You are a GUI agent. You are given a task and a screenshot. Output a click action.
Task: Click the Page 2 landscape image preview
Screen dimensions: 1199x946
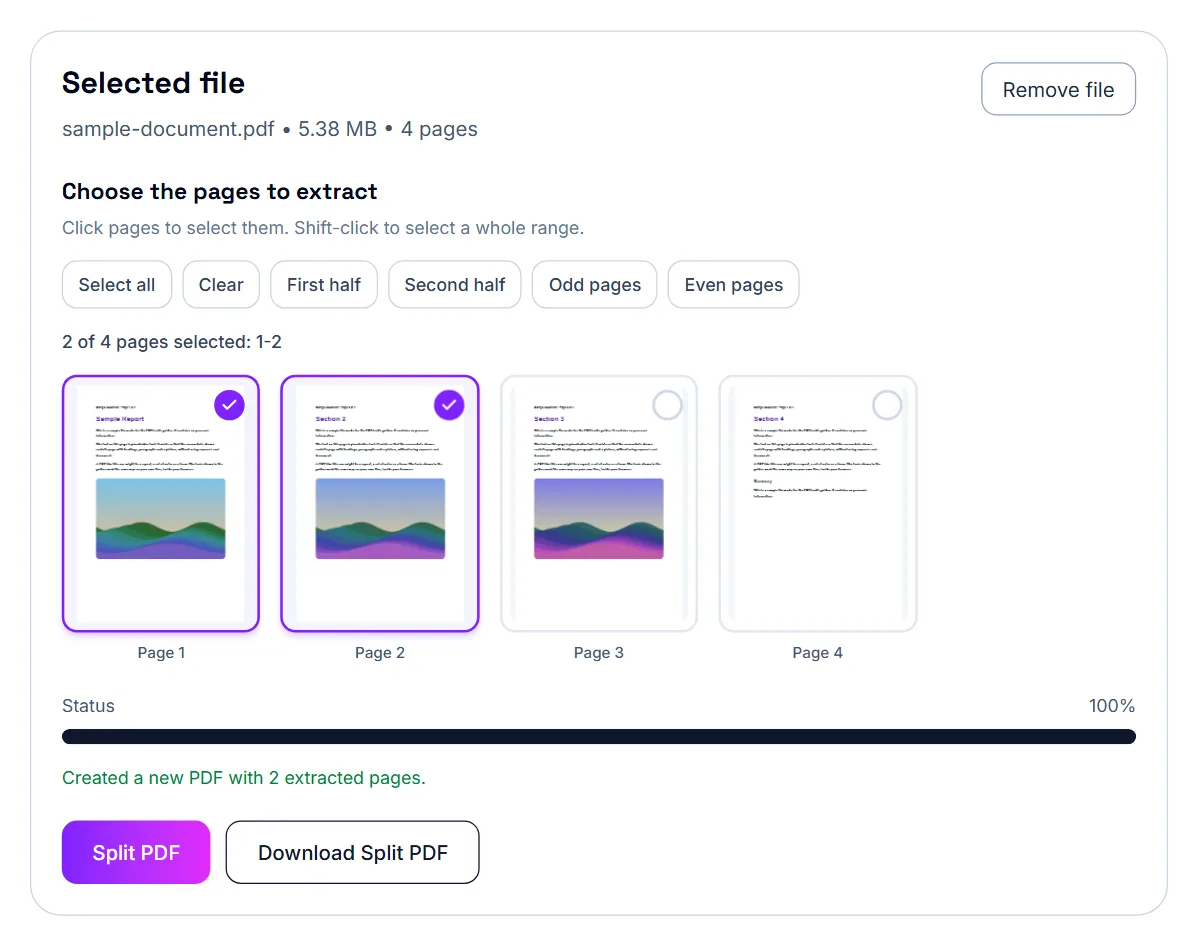click(380, 519)
